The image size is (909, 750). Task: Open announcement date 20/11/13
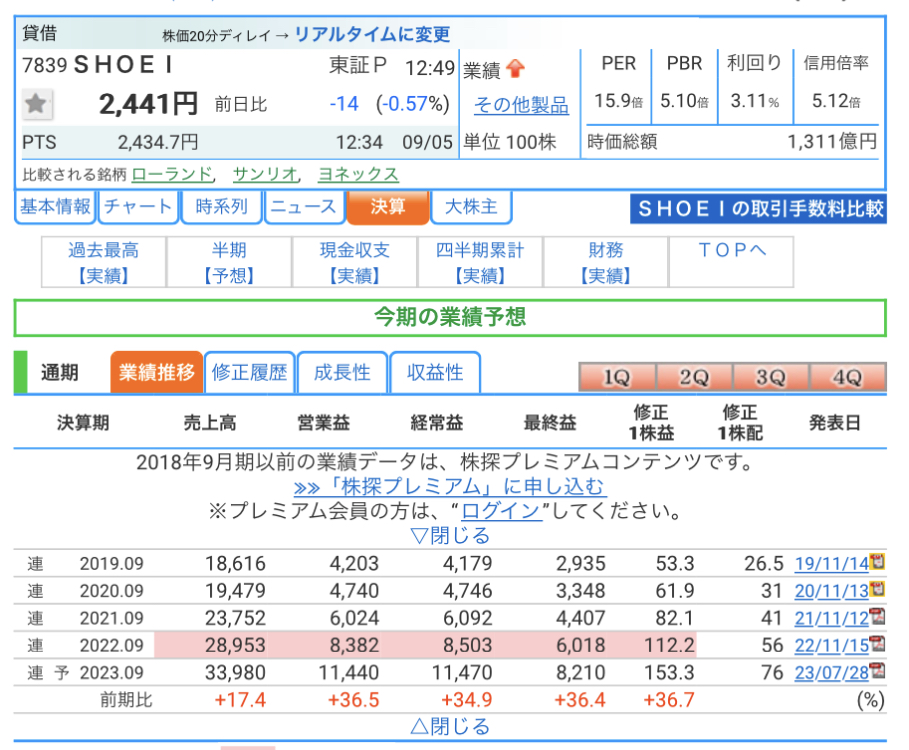click(831, 591)
